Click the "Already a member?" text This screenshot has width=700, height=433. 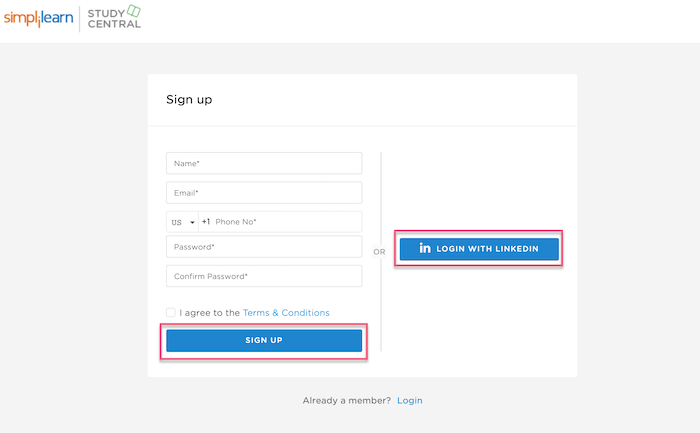[347, 400]
